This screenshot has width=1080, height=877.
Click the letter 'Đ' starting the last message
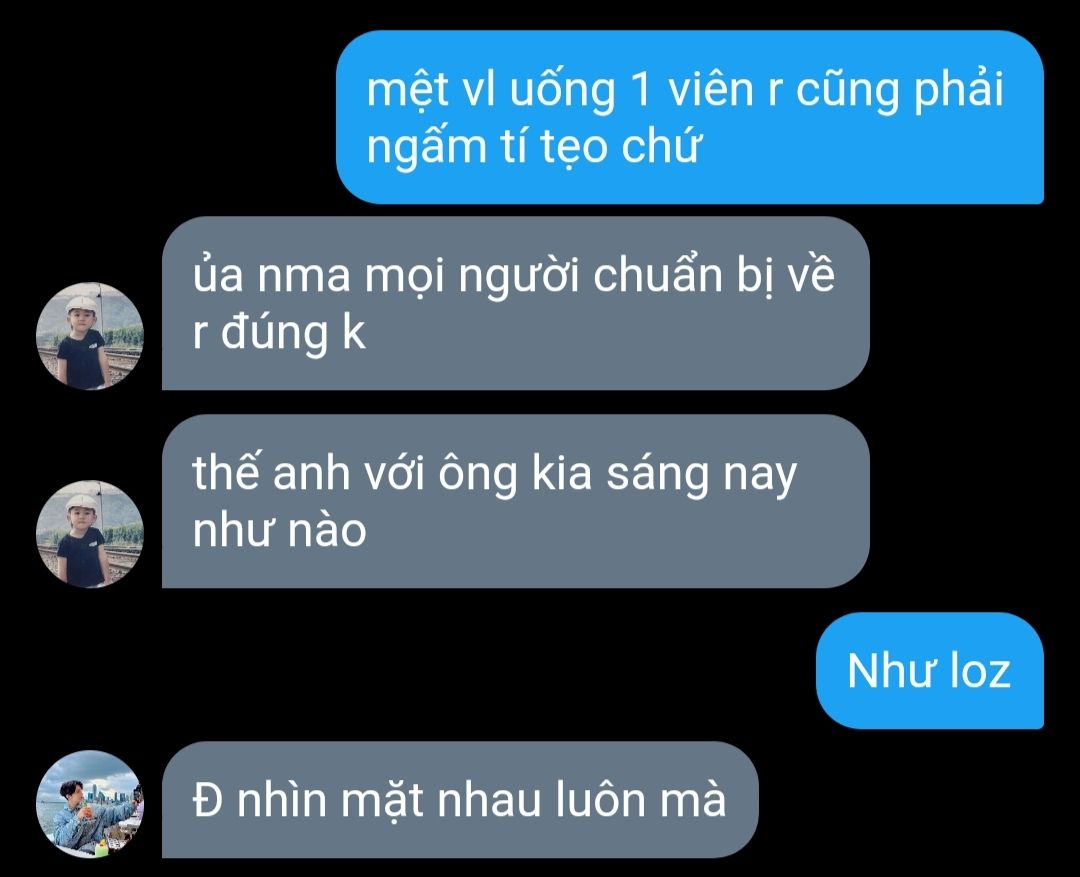207,800
